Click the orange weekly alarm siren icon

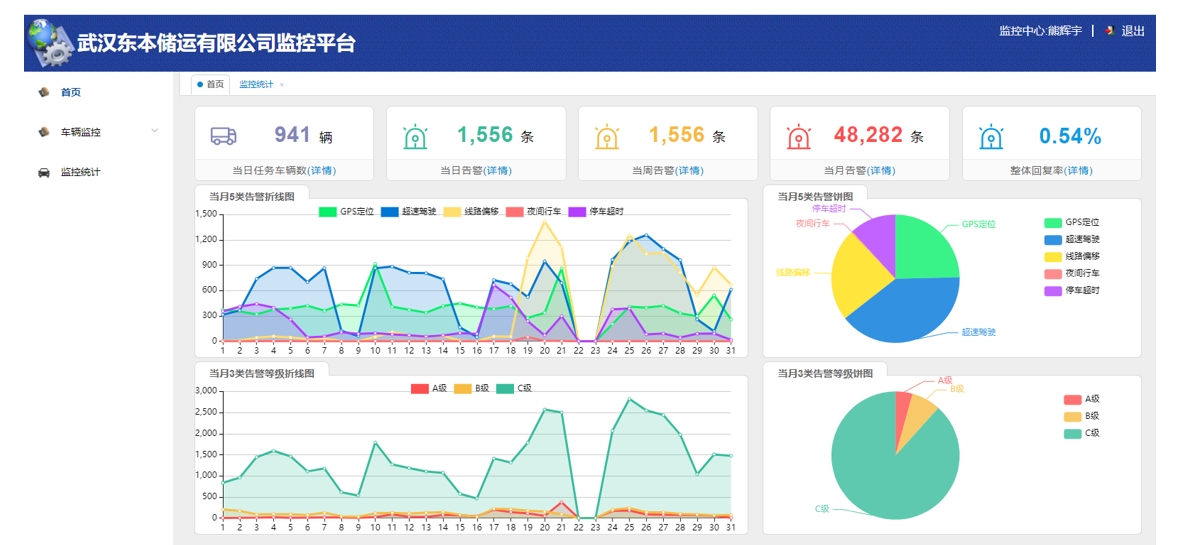tap(607, 136)
